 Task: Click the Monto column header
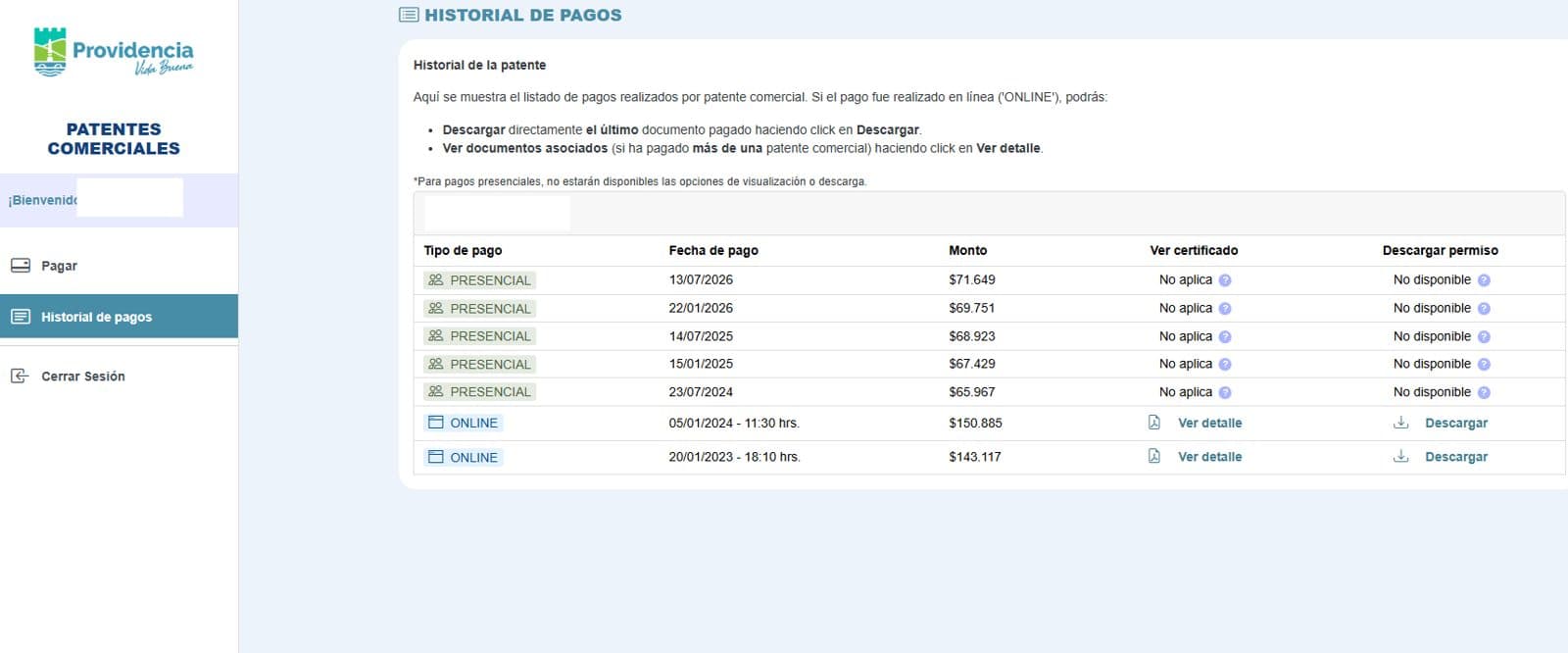coord(968,251)
